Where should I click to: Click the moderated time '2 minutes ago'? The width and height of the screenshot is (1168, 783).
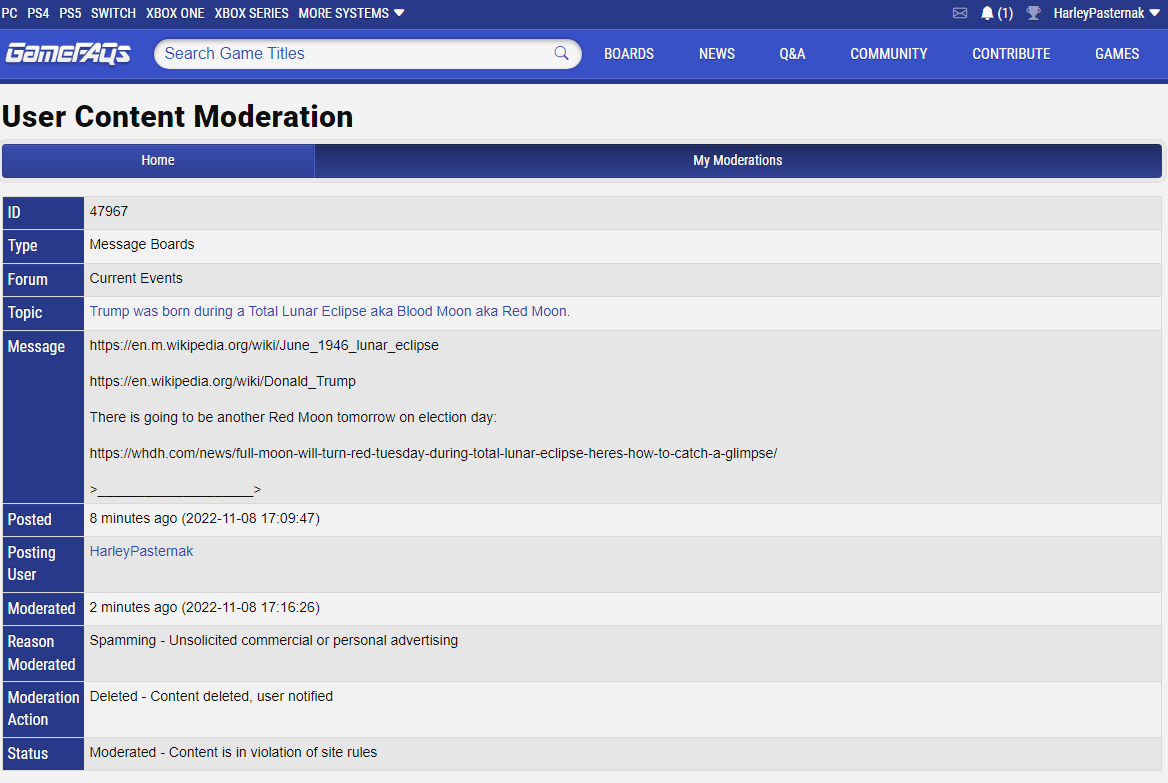tap(204, 607)
